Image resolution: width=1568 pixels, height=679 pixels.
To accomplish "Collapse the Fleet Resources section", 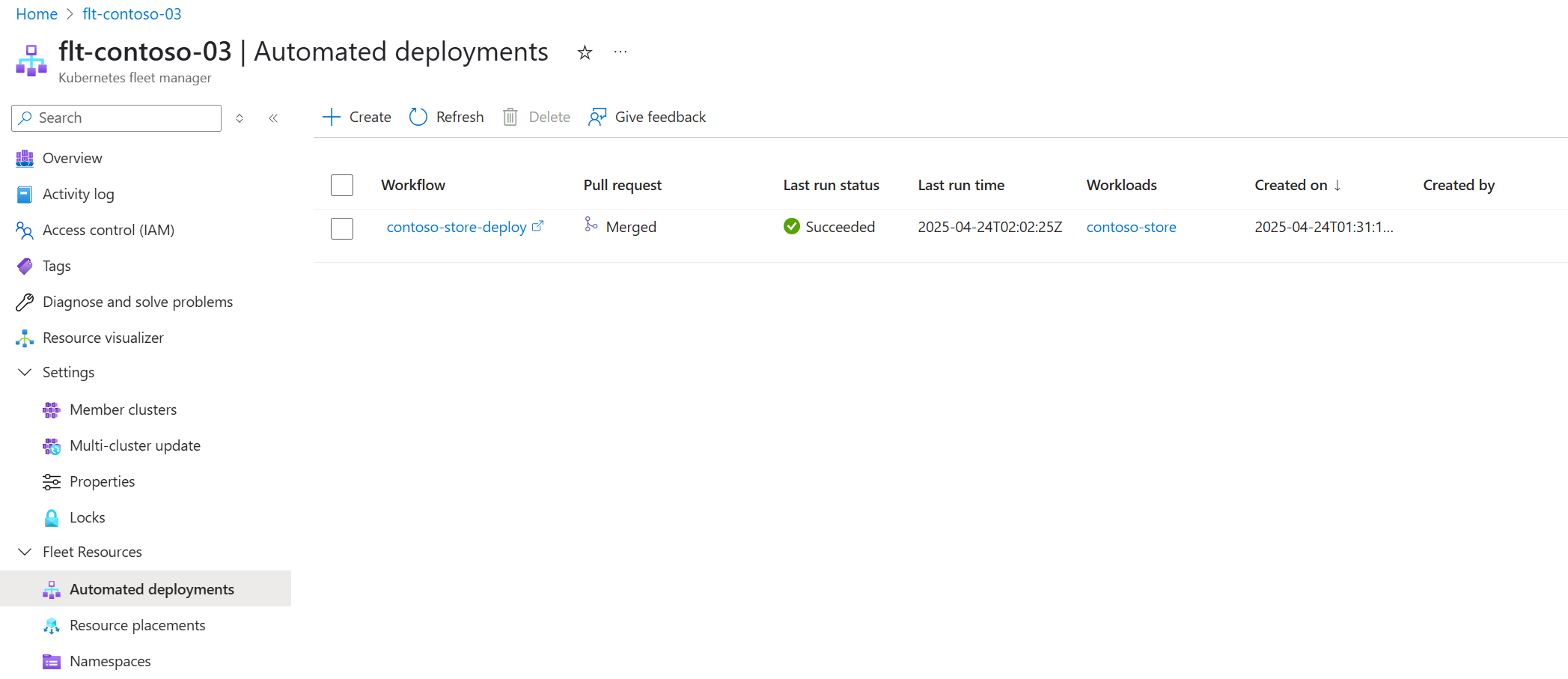I will tap(25, 552).
